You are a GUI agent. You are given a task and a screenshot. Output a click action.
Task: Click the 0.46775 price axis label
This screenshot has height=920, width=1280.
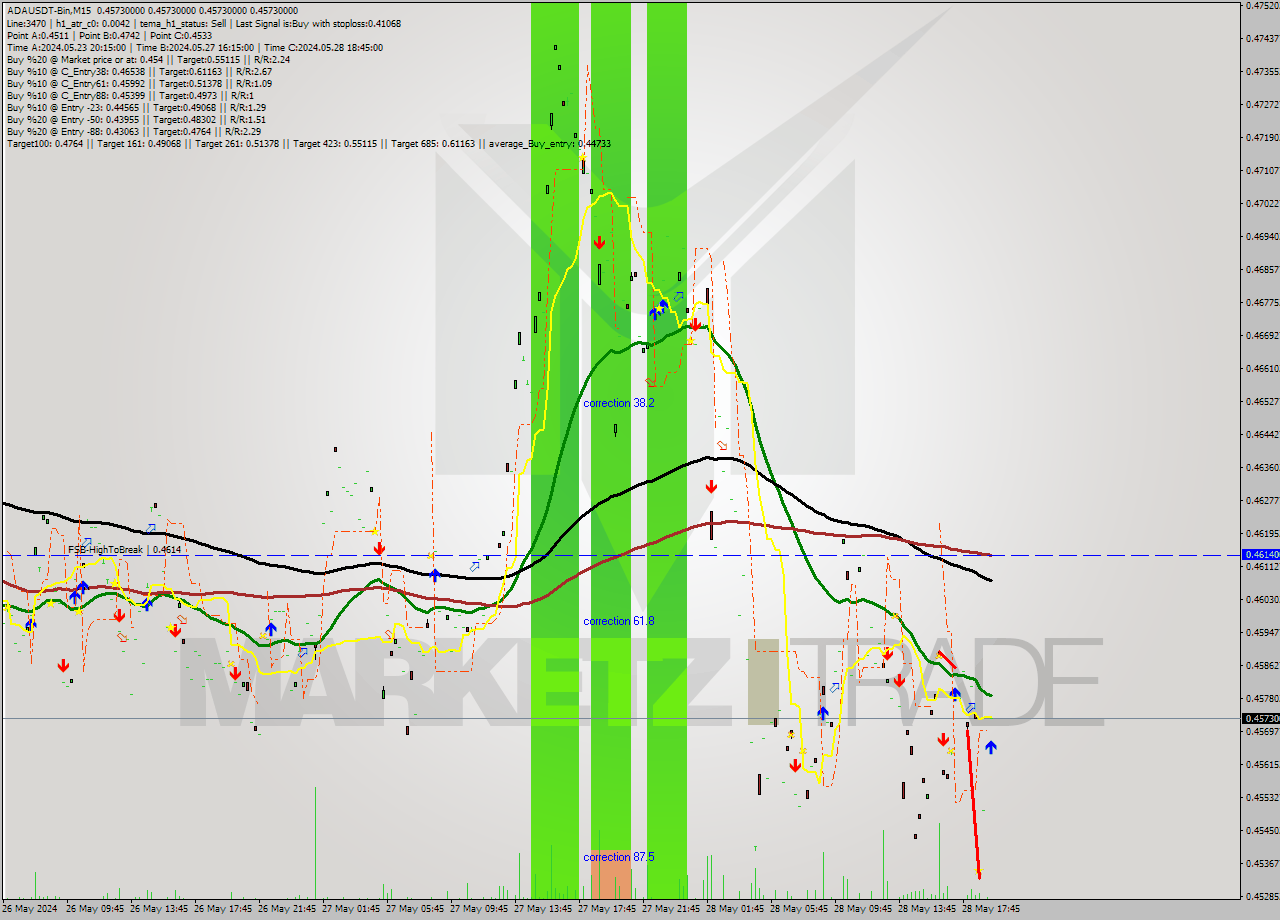point(1261,302)
